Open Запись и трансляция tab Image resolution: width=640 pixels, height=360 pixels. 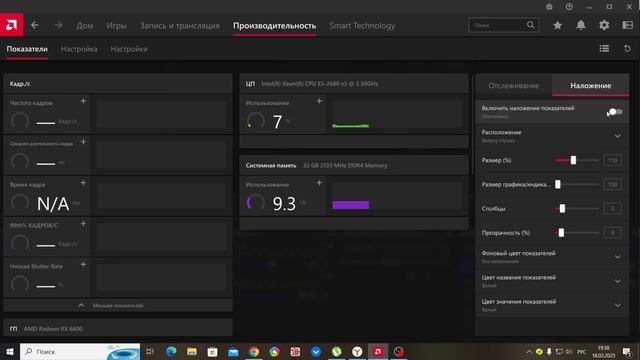tap(180, 26)
